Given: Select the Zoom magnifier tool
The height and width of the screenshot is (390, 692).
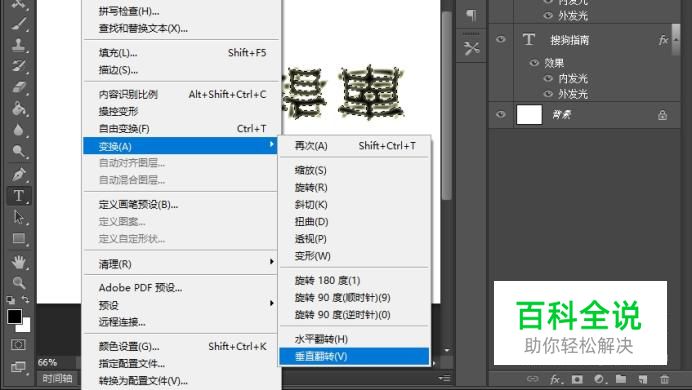Looking at the screenshot, I should (18, 282).
